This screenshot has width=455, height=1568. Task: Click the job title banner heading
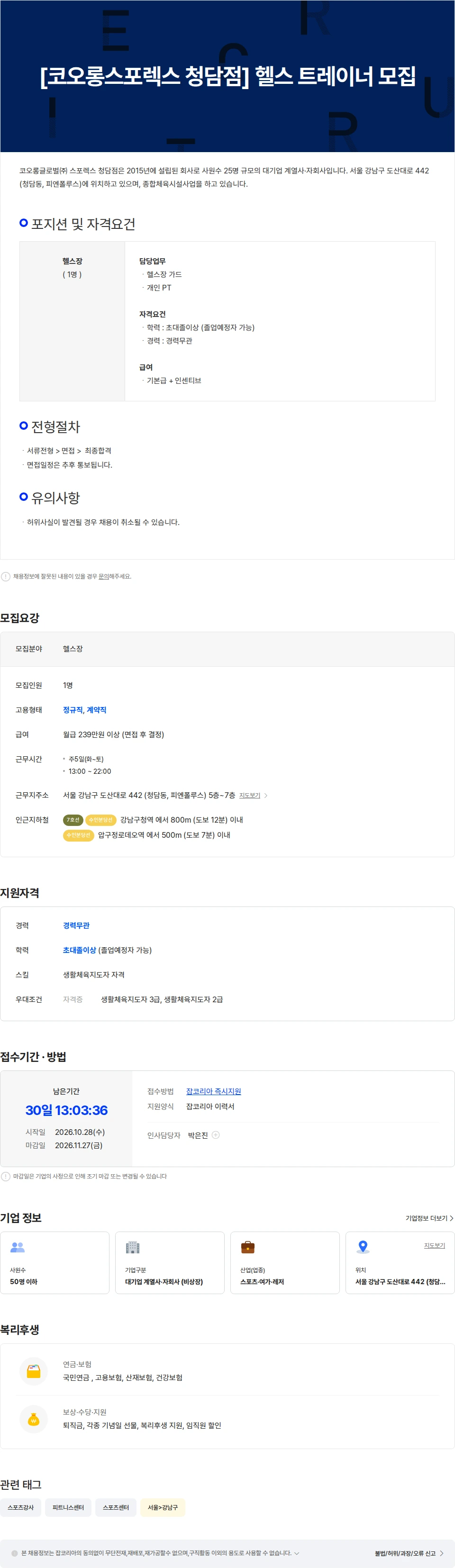point(228,76)
